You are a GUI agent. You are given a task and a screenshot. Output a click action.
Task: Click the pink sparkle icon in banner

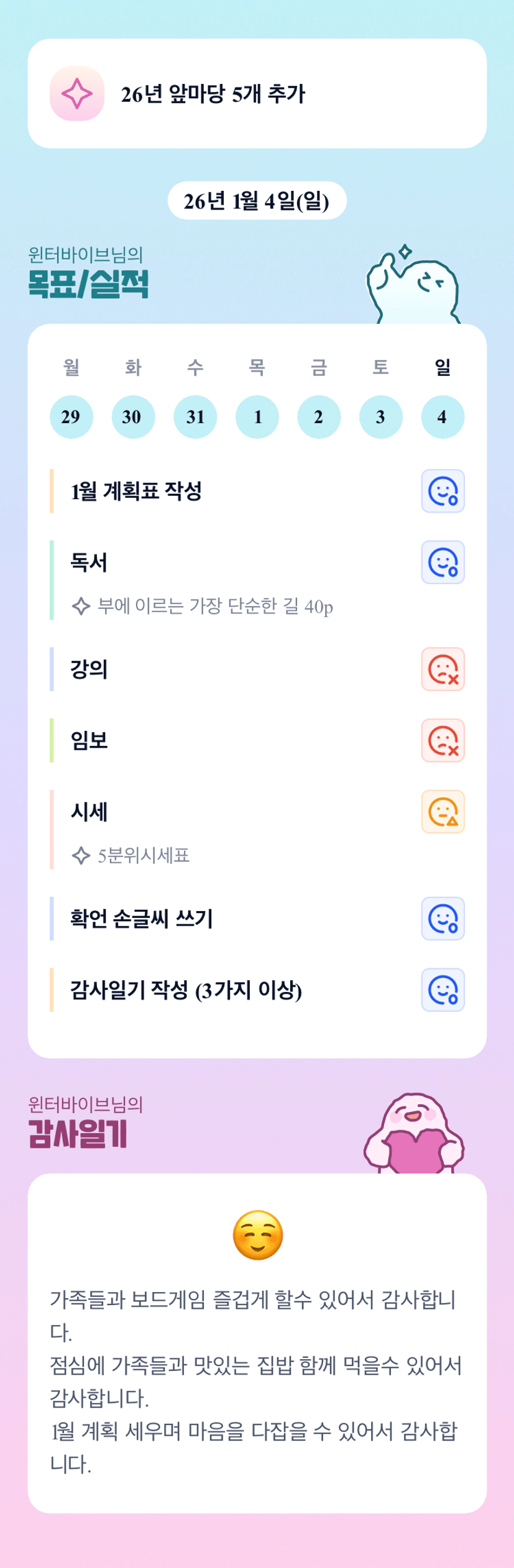(x=77, y=94)
